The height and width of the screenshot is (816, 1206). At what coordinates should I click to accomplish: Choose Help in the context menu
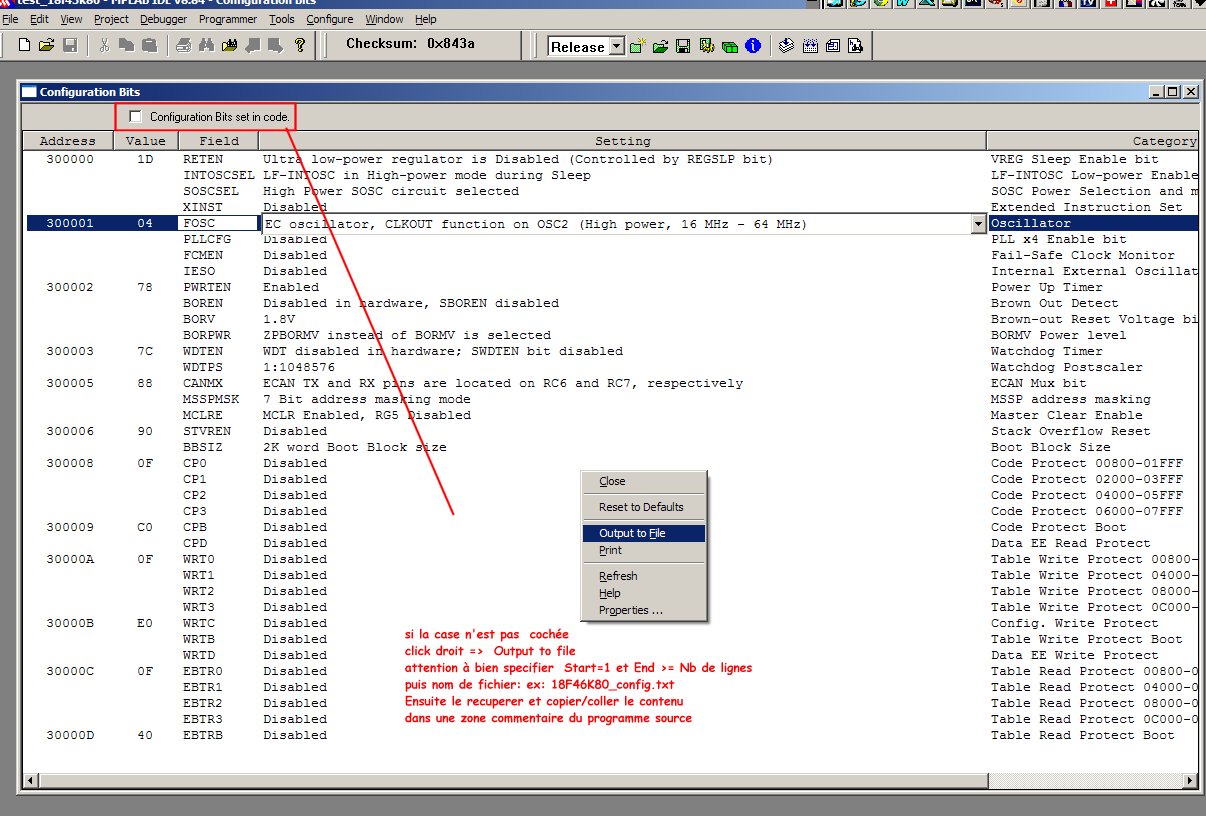pyautogui.click(x=644, y=593)
